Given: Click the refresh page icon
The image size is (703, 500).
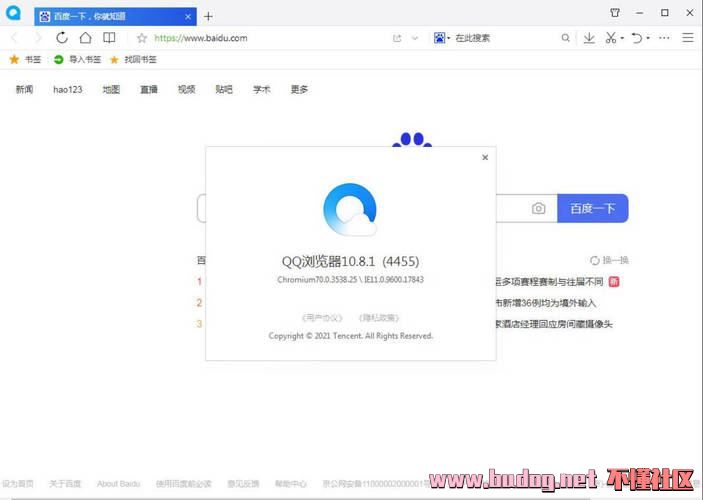Looking at the screenshot, I should [x=62, y=38].
